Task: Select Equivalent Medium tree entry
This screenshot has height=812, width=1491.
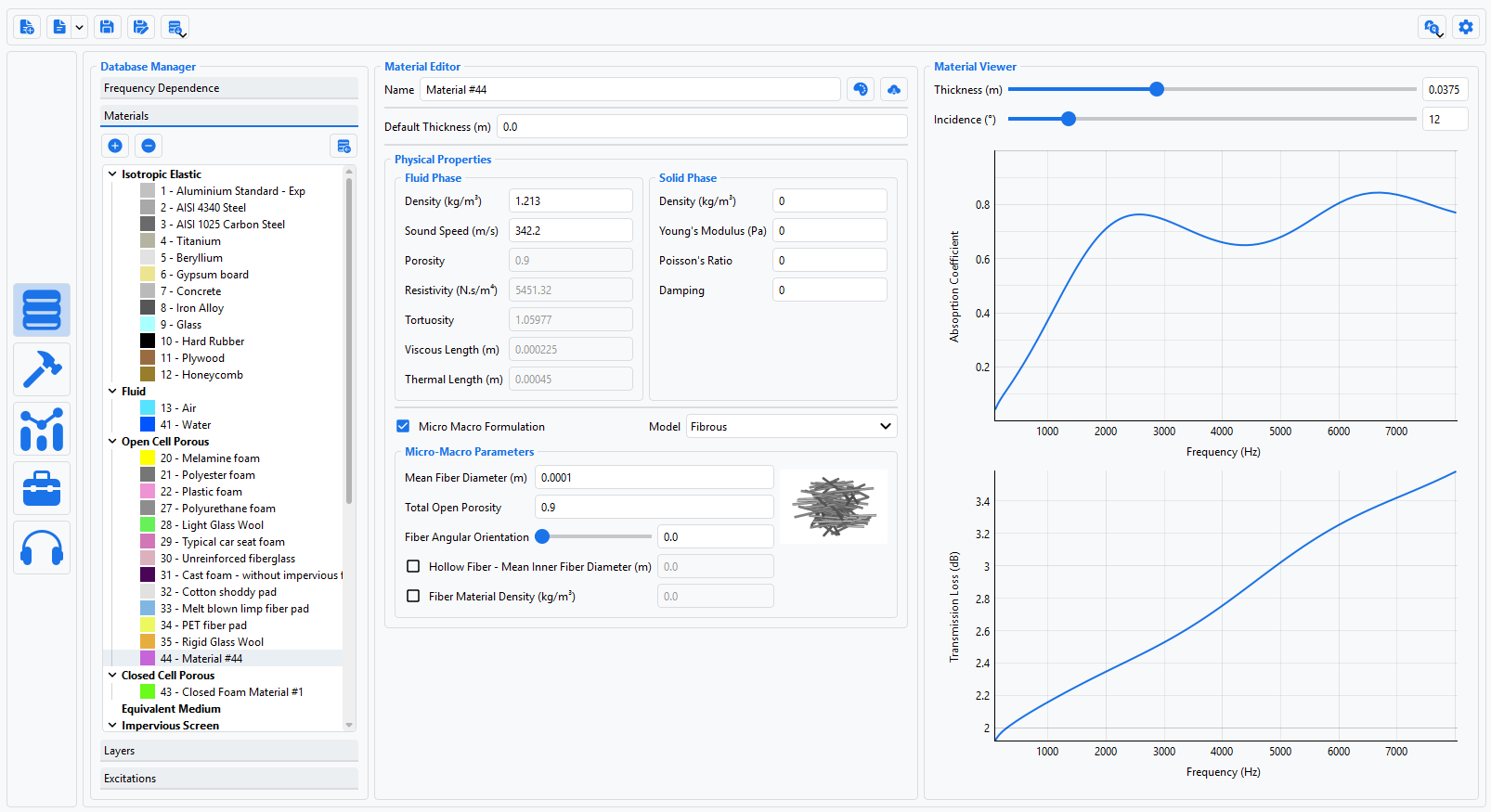Action: coord(171,708)
